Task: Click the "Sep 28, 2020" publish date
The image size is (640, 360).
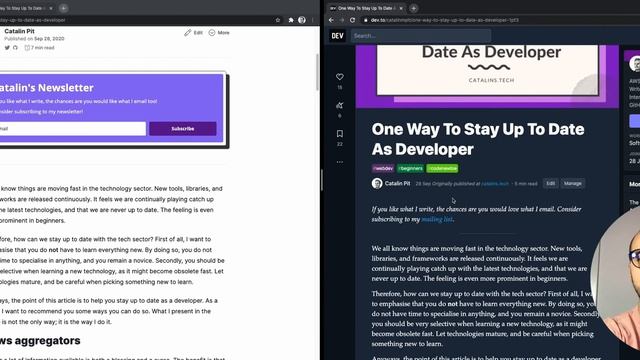Action: coord(49,39)
